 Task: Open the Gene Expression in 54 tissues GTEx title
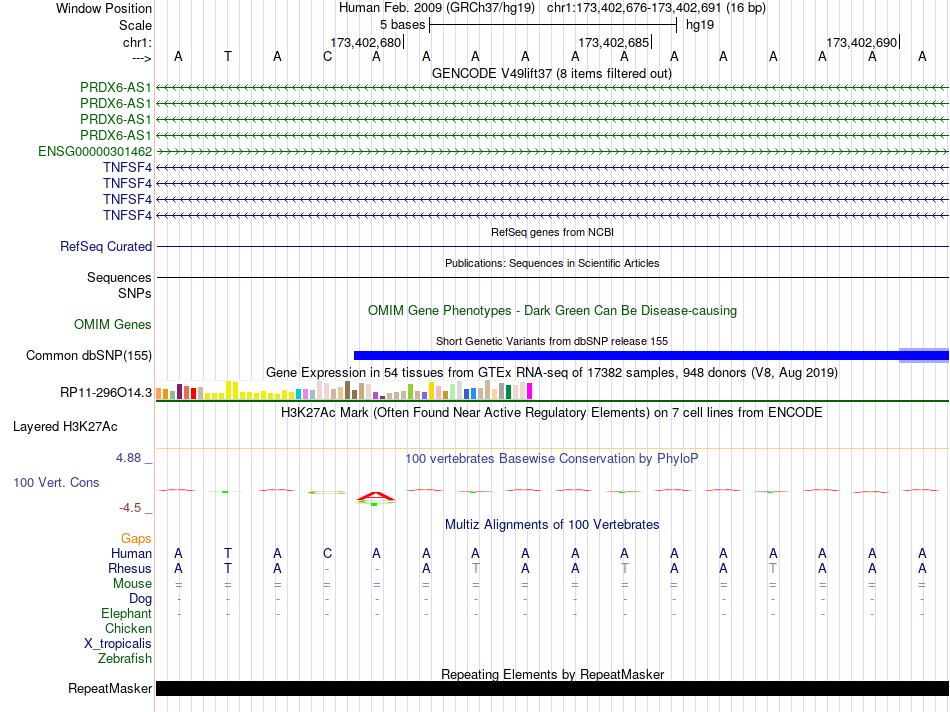tap(552, 372)
